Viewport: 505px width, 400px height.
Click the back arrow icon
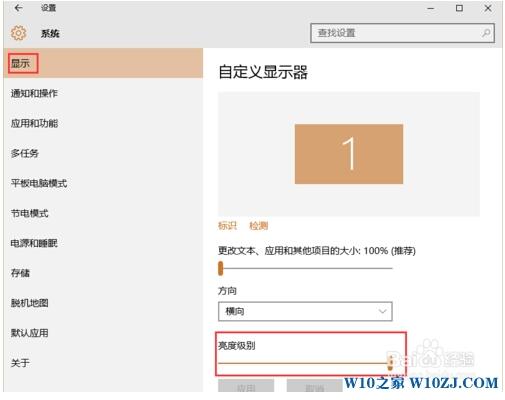(19, 8)
